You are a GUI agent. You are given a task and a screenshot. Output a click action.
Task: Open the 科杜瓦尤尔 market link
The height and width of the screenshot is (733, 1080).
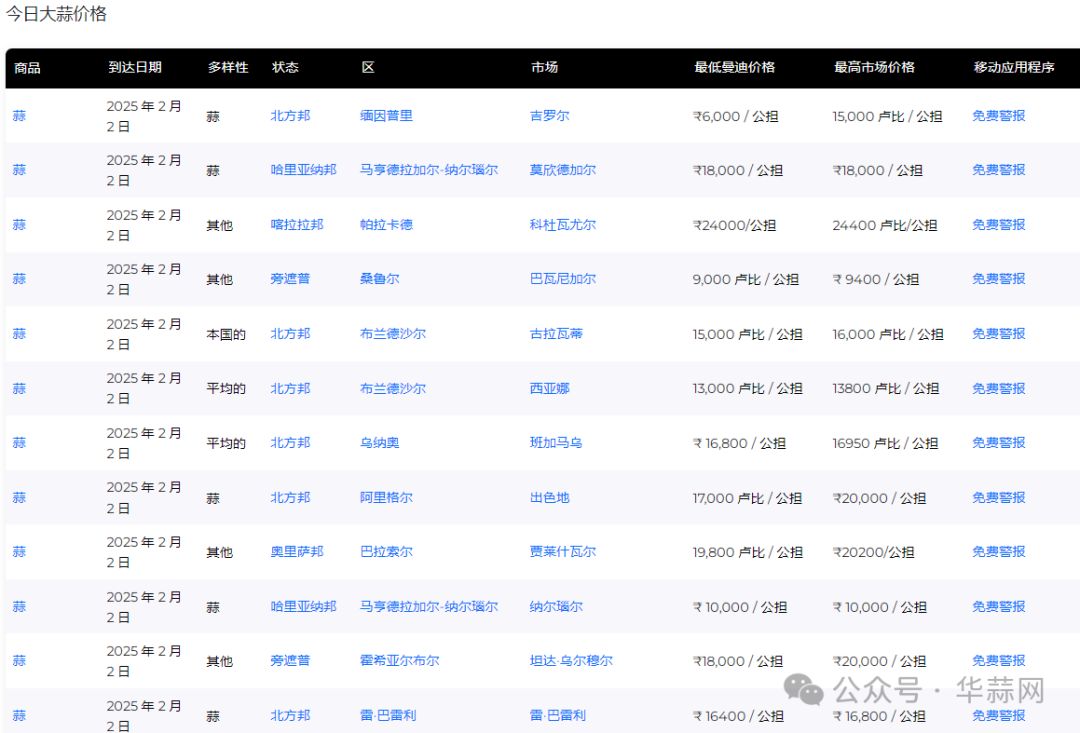(562, 225)
